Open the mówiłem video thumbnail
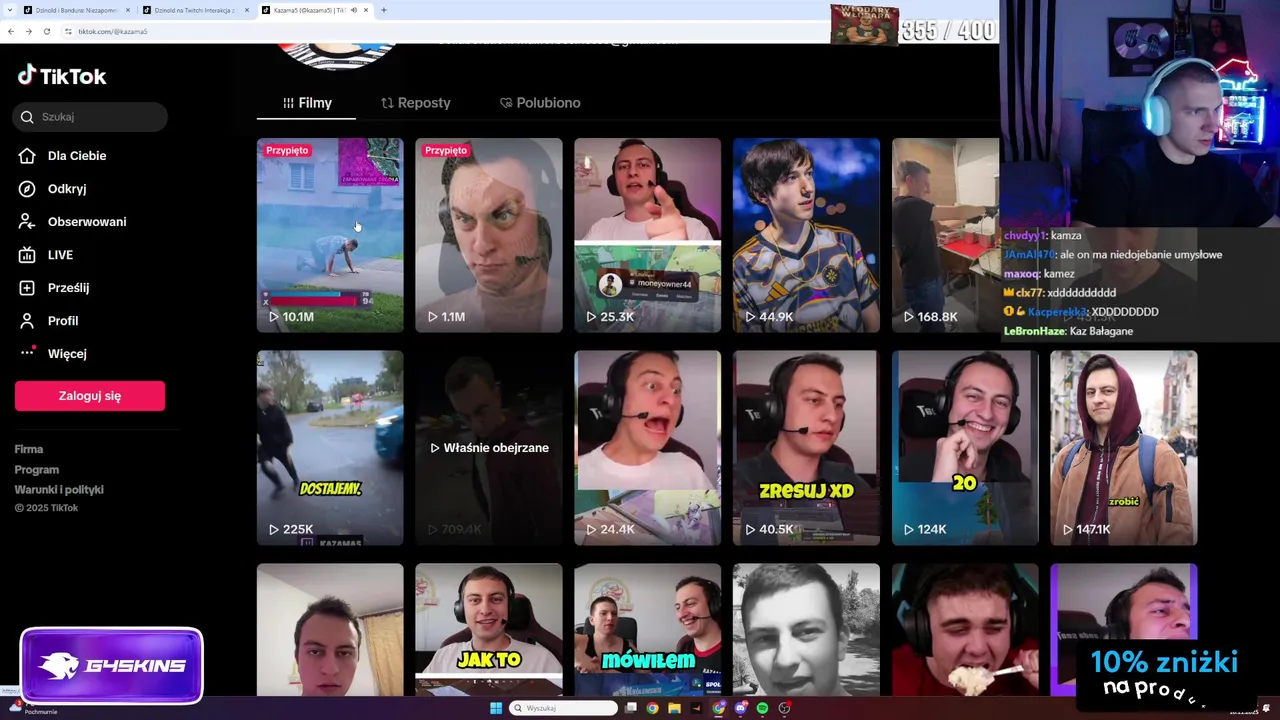Screen dimensions: 1280x720 [x=647, y=629]
